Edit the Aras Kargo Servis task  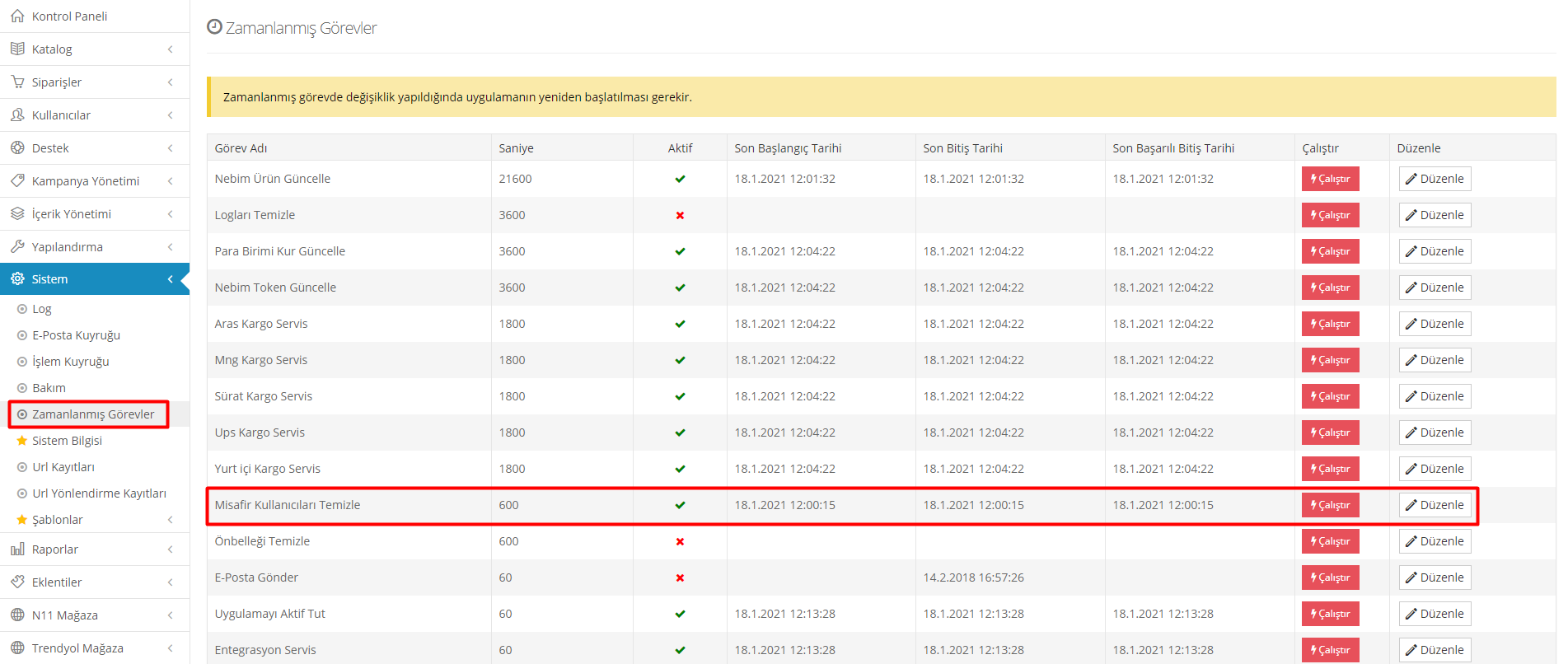click(1435, 324)
